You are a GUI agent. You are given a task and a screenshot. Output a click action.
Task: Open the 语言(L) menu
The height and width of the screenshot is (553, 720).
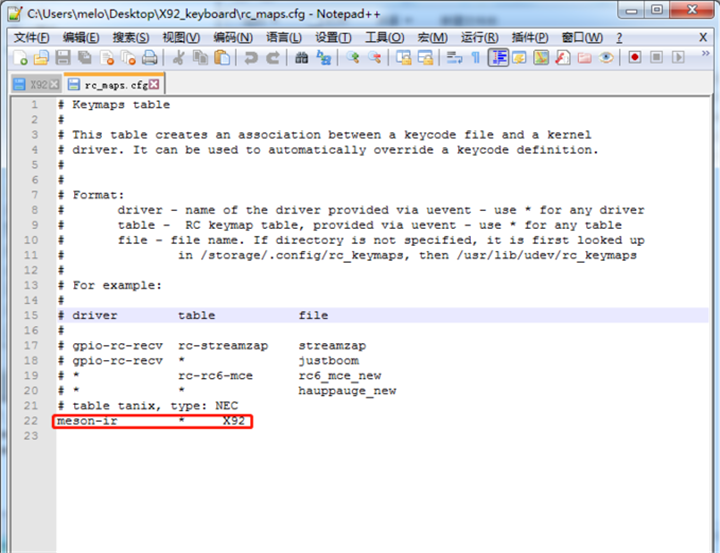click(x=284, y=38)
